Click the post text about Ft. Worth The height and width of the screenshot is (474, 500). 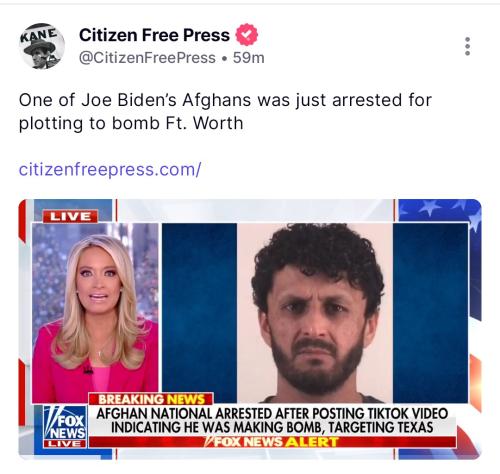225,112
